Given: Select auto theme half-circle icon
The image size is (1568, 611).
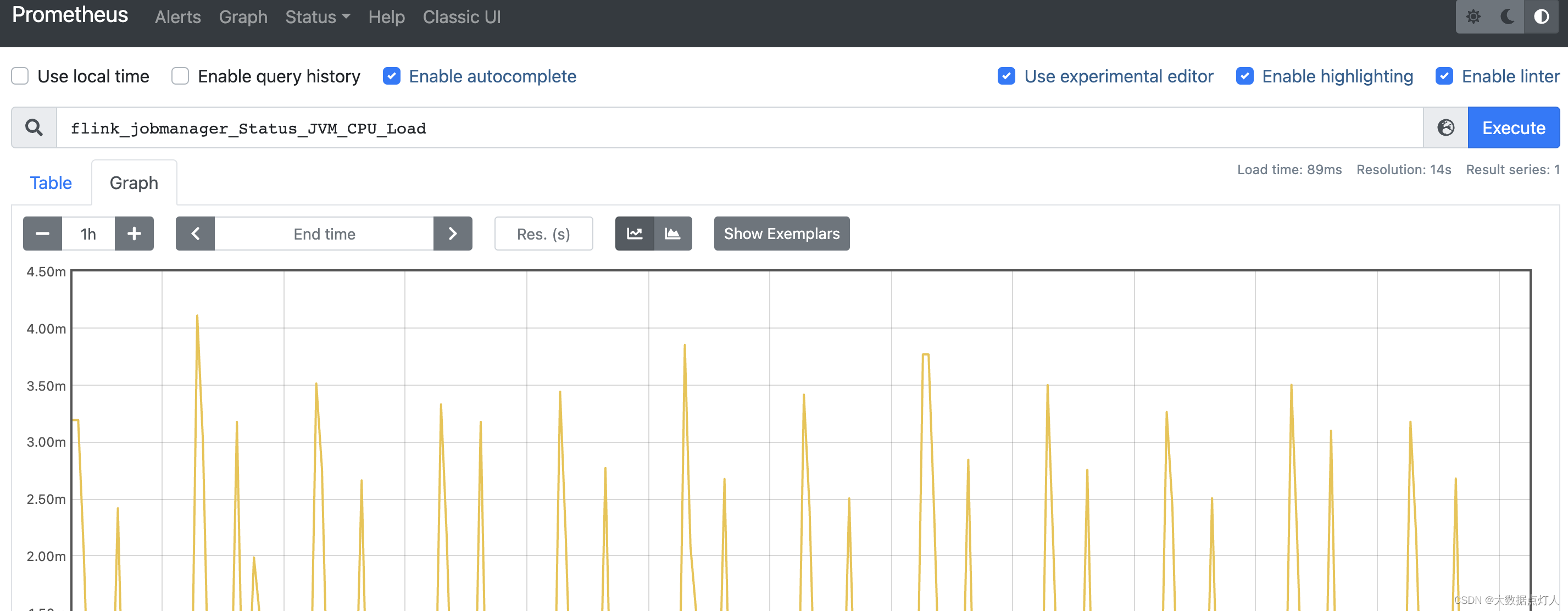Looking at the screenshot, I should click(1541, 16).
